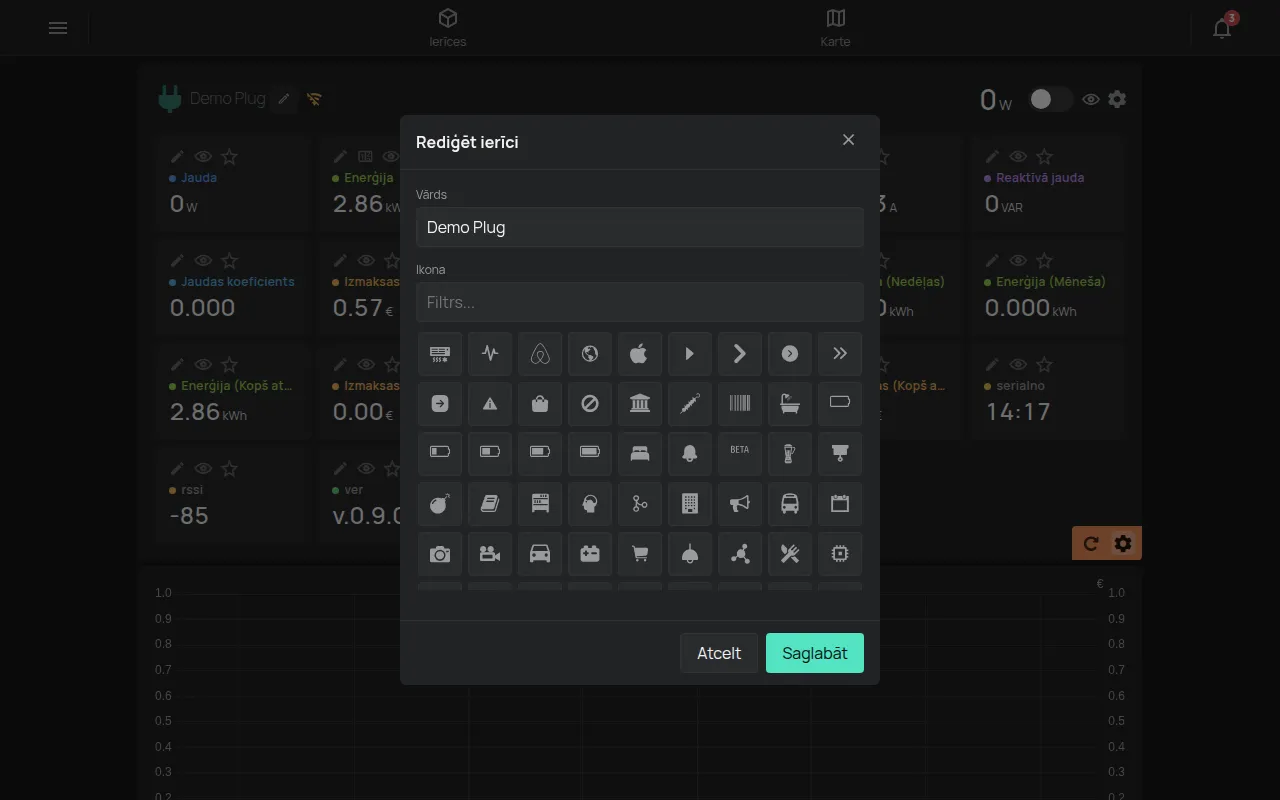Select the photo camera icon
1280x800 pixels.
tap(440, 553)
